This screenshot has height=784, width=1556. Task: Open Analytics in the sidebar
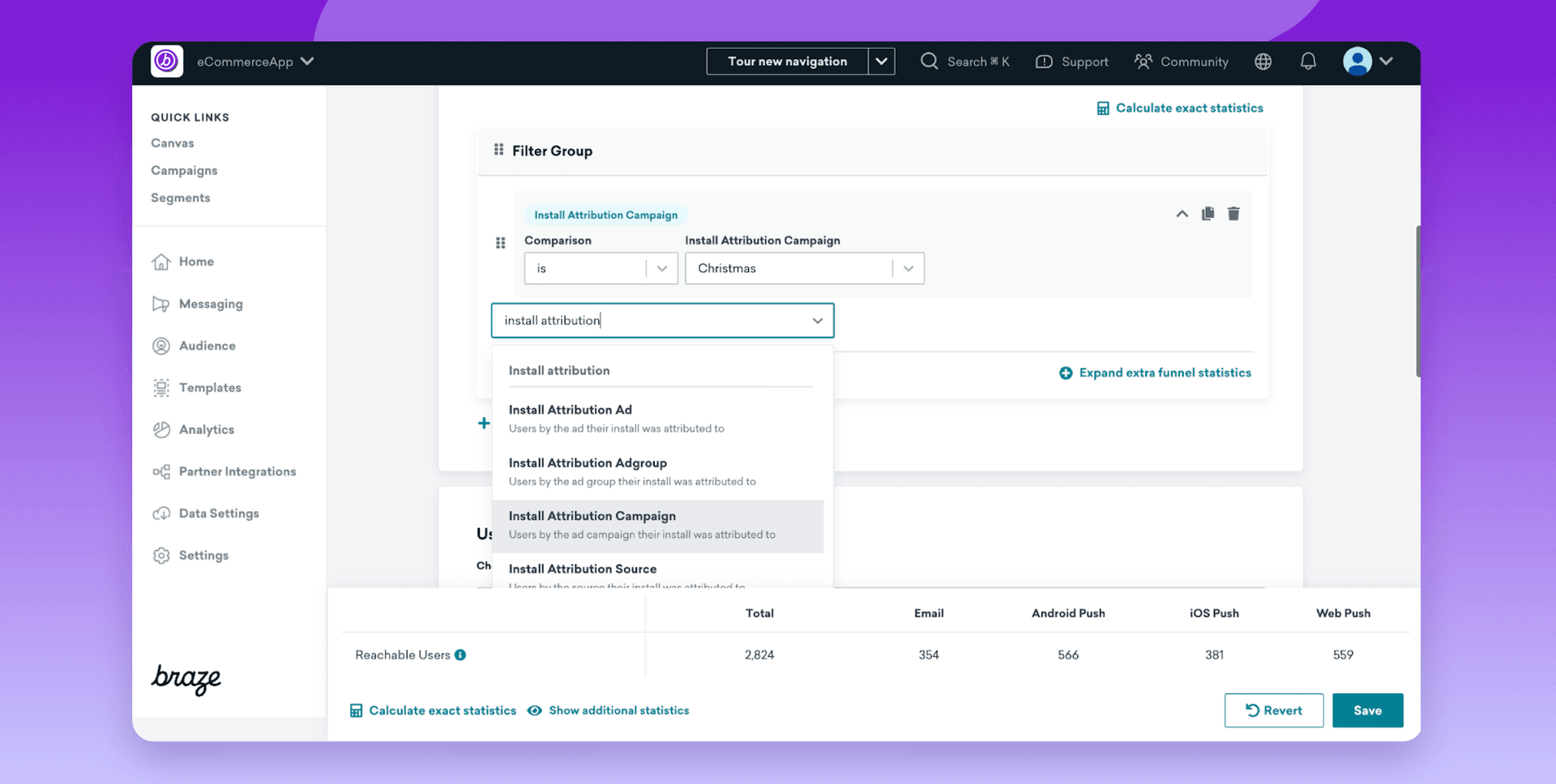tap(206, 430)
